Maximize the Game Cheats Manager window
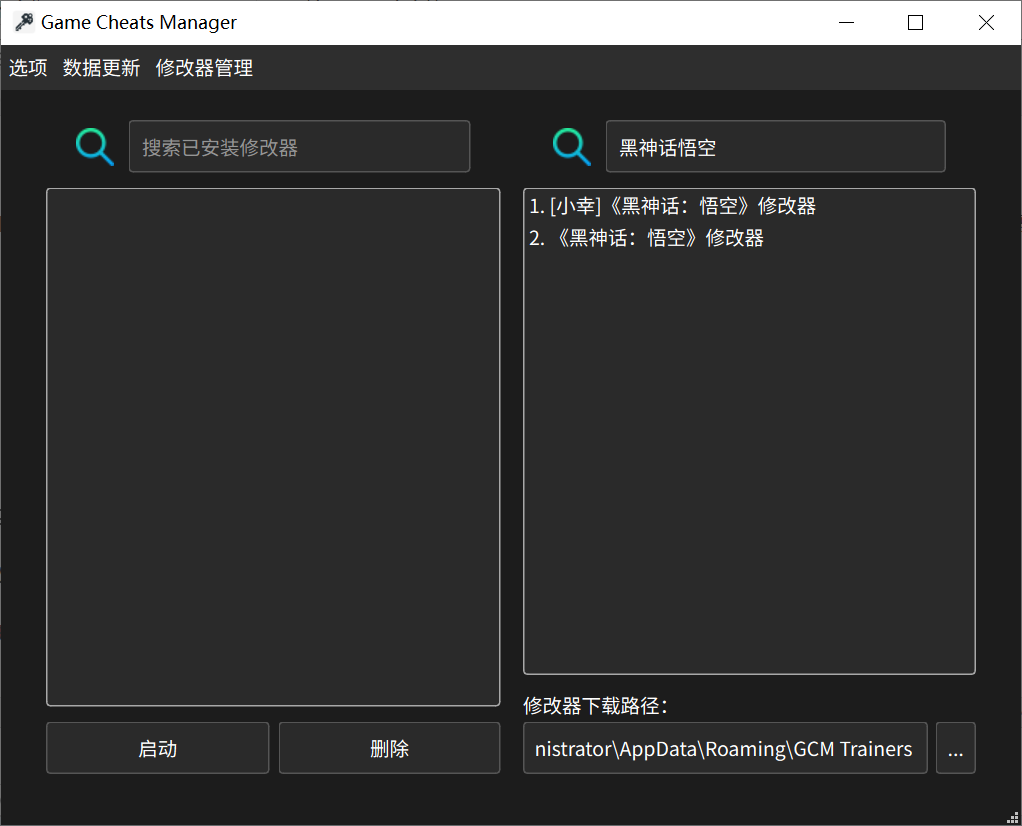1022x826 pixels. click(915, 23)
